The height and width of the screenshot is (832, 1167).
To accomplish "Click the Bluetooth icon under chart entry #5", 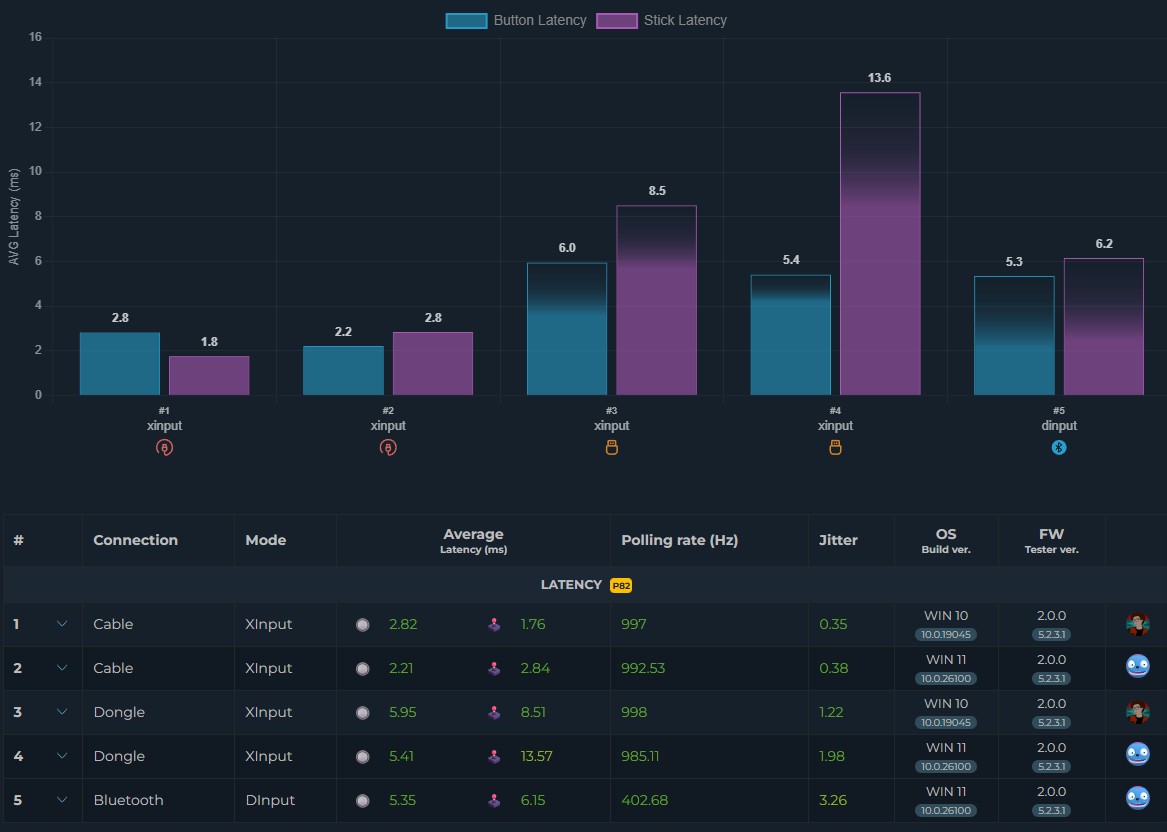I will [1059, 448].
